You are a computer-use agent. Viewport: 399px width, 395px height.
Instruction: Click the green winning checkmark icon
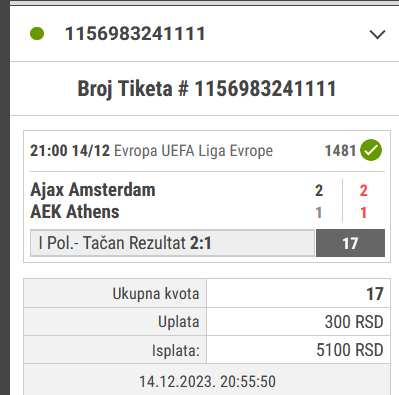[x=371, y=150]
